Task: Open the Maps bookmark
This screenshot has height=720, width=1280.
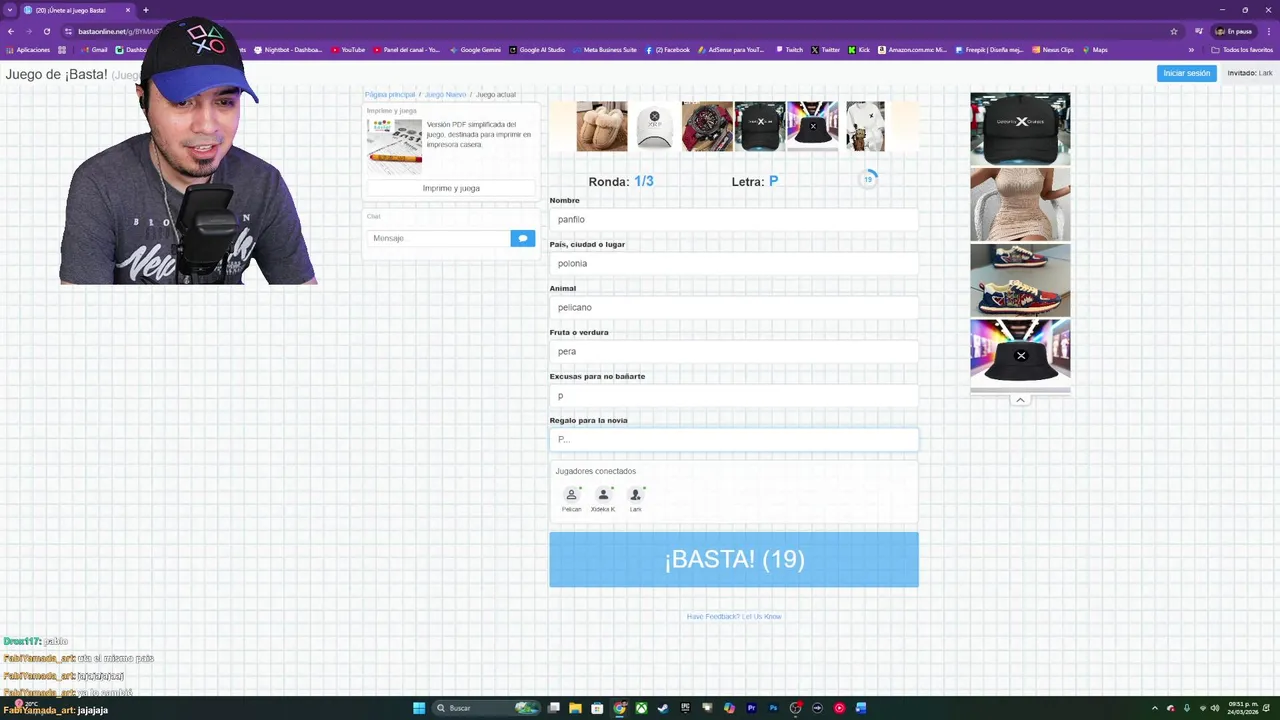Action: pyautogui.click(x=1094, y=50)
